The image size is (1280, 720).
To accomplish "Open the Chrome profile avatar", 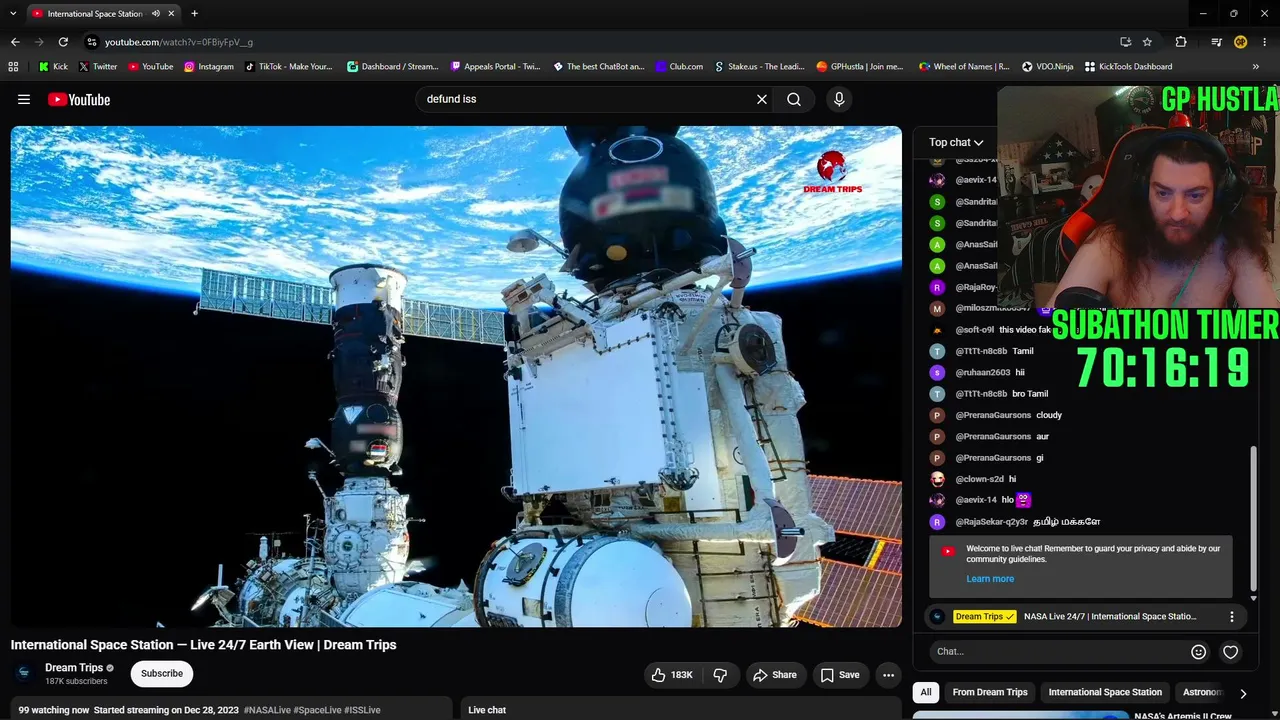I will pos(1240,42).
